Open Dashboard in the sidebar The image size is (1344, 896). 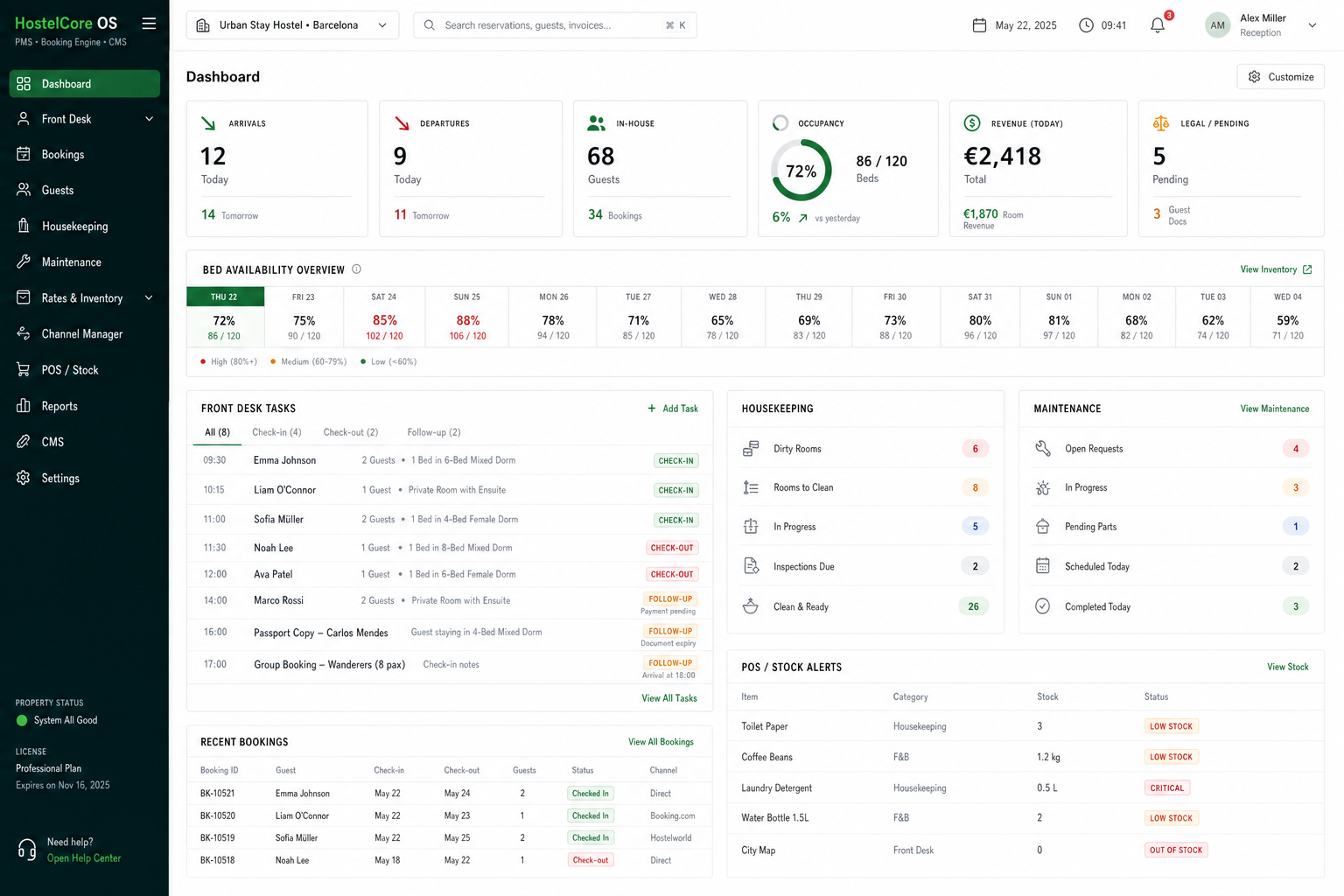tap(85, 84)
